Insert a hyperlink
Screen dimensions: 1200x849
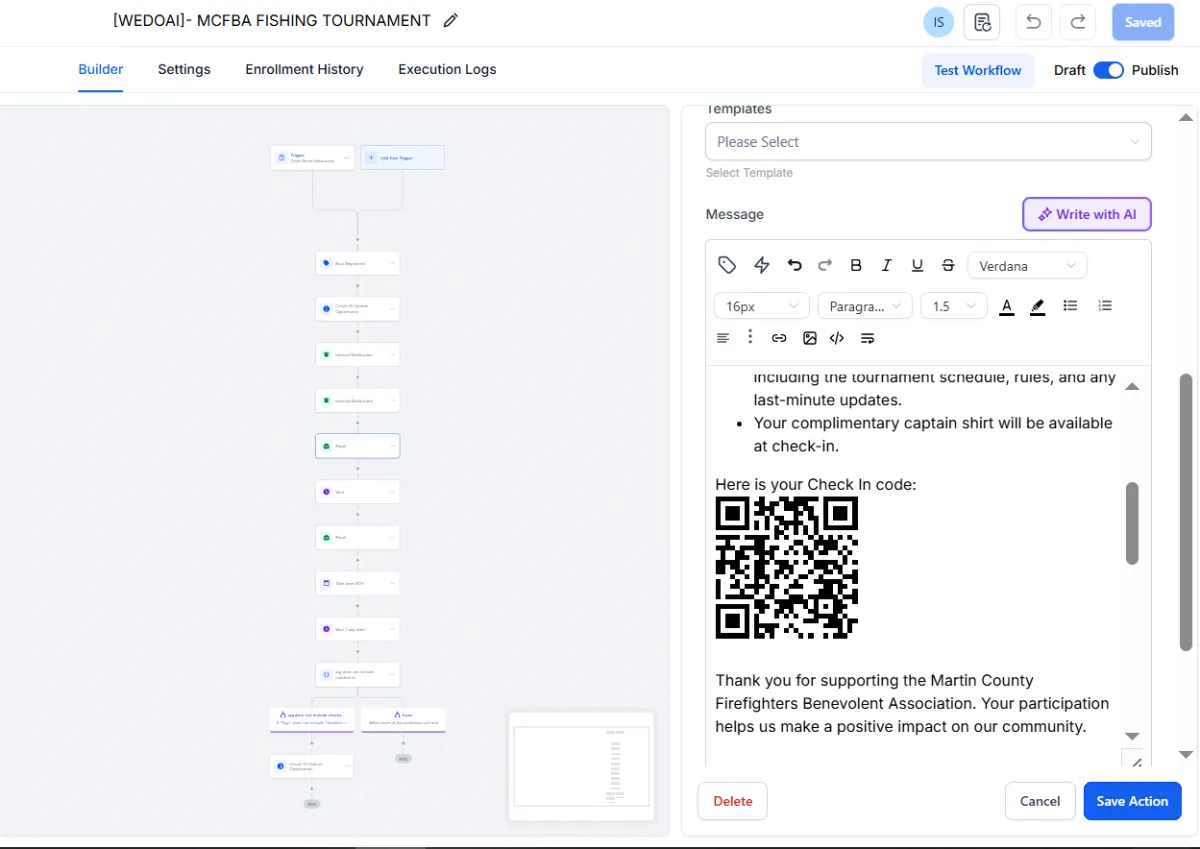779,338
